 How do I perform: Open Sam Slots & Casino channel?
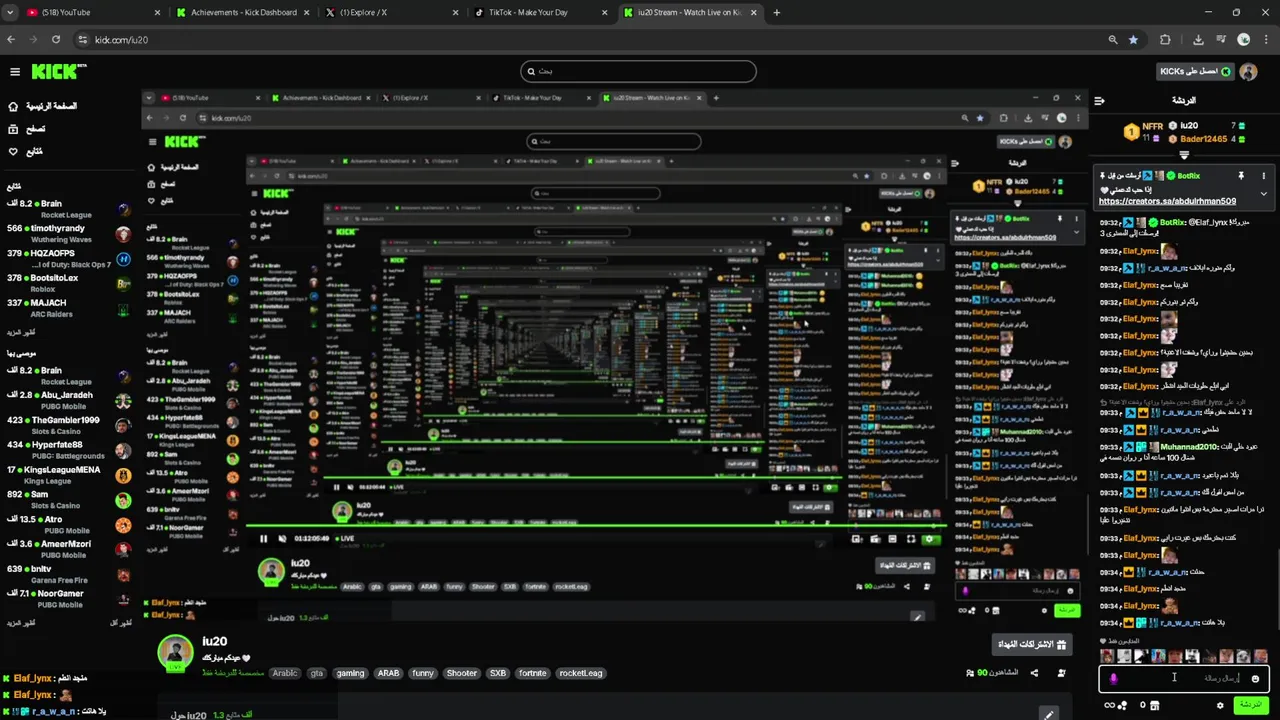pyautogui.click(x=69, y=499)
